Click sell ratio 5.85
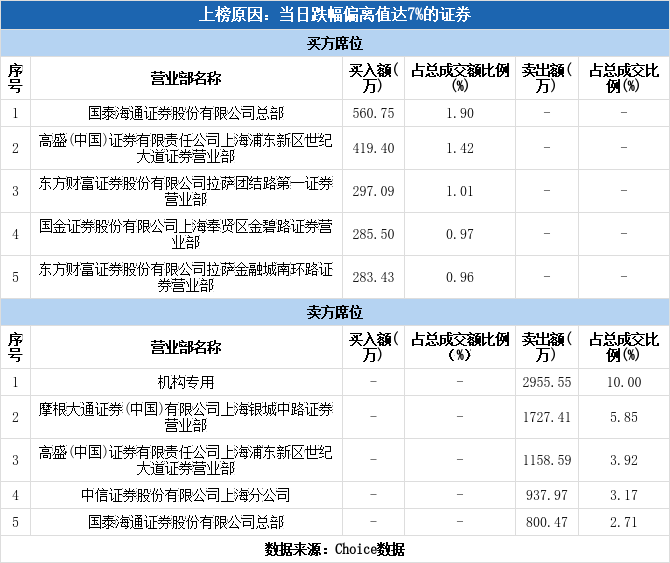The image size is (670, 563). coord(624,417)
